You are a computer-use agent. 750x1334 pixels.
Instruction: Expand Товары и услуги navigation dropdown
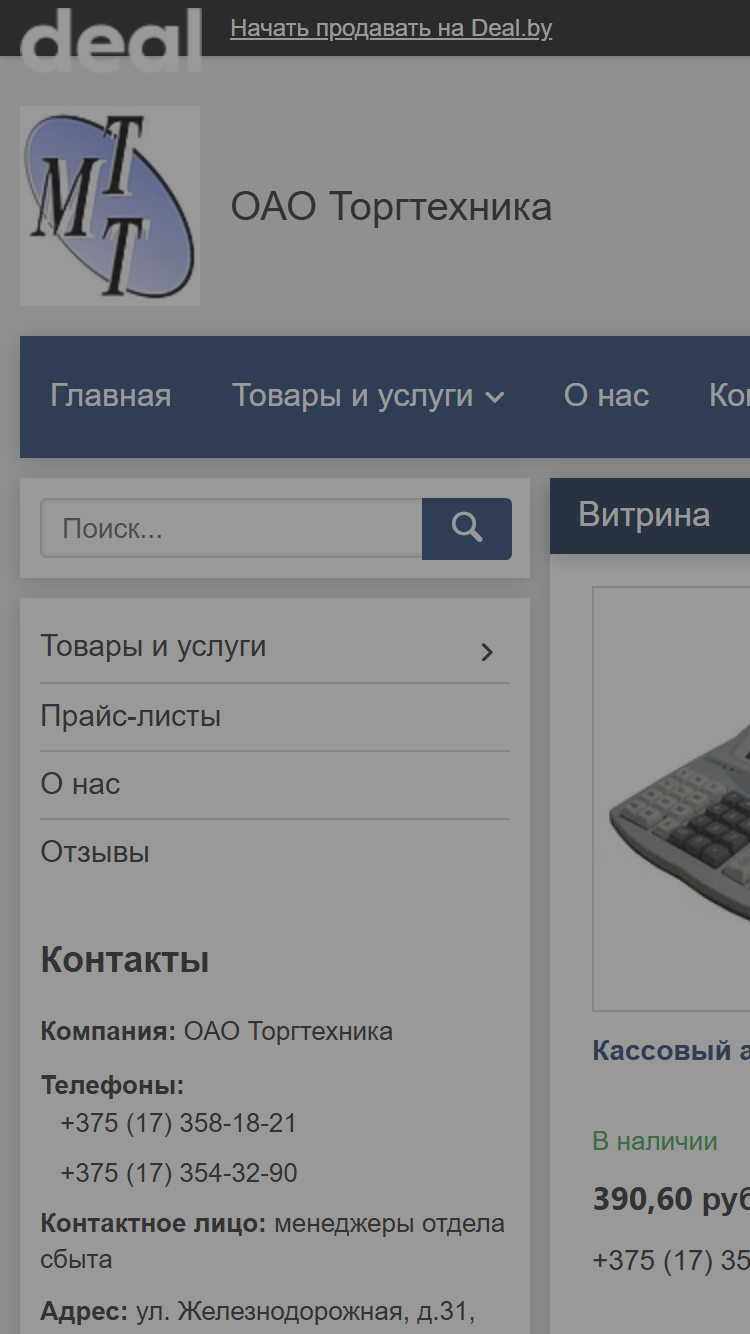369,396
